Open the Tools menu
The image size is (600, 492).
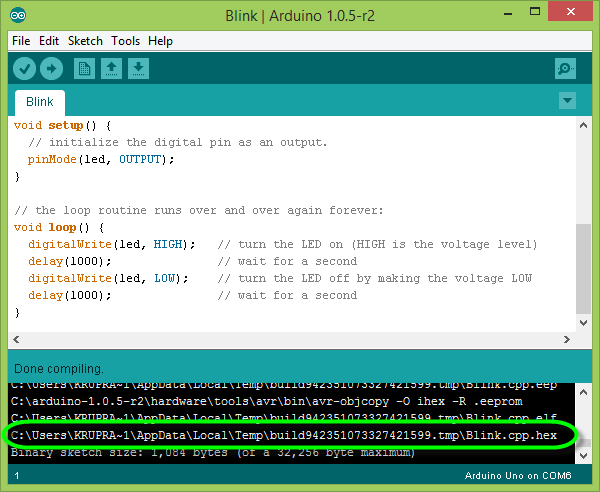(x=126, y=41)
